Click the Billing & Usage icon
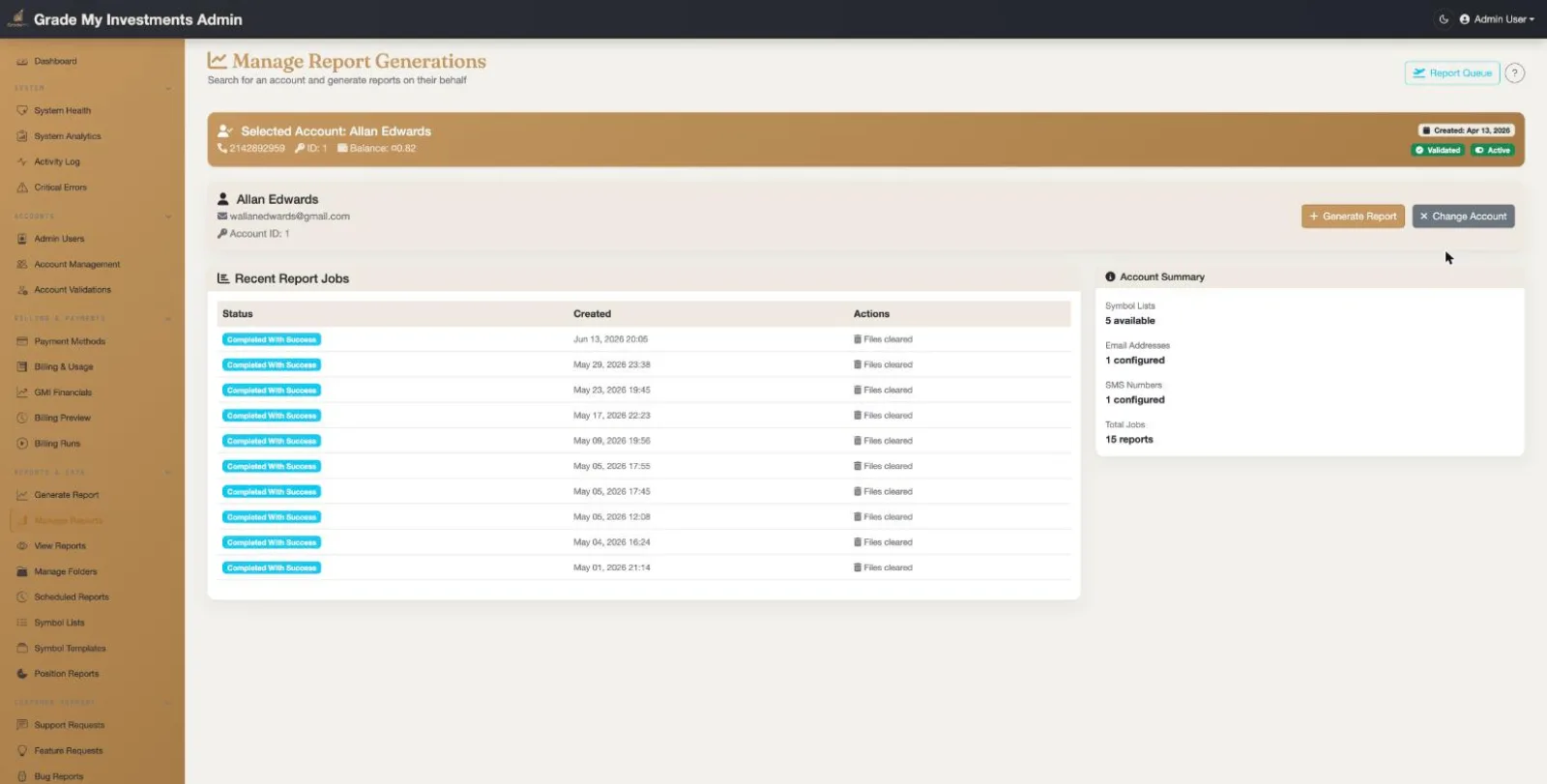1547x784 pixels. tap(22, 366)
